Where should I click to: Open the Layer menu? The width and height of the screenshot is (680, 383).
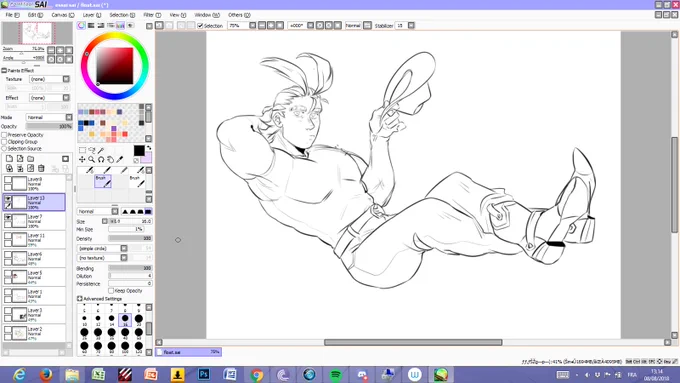point(92,15)
